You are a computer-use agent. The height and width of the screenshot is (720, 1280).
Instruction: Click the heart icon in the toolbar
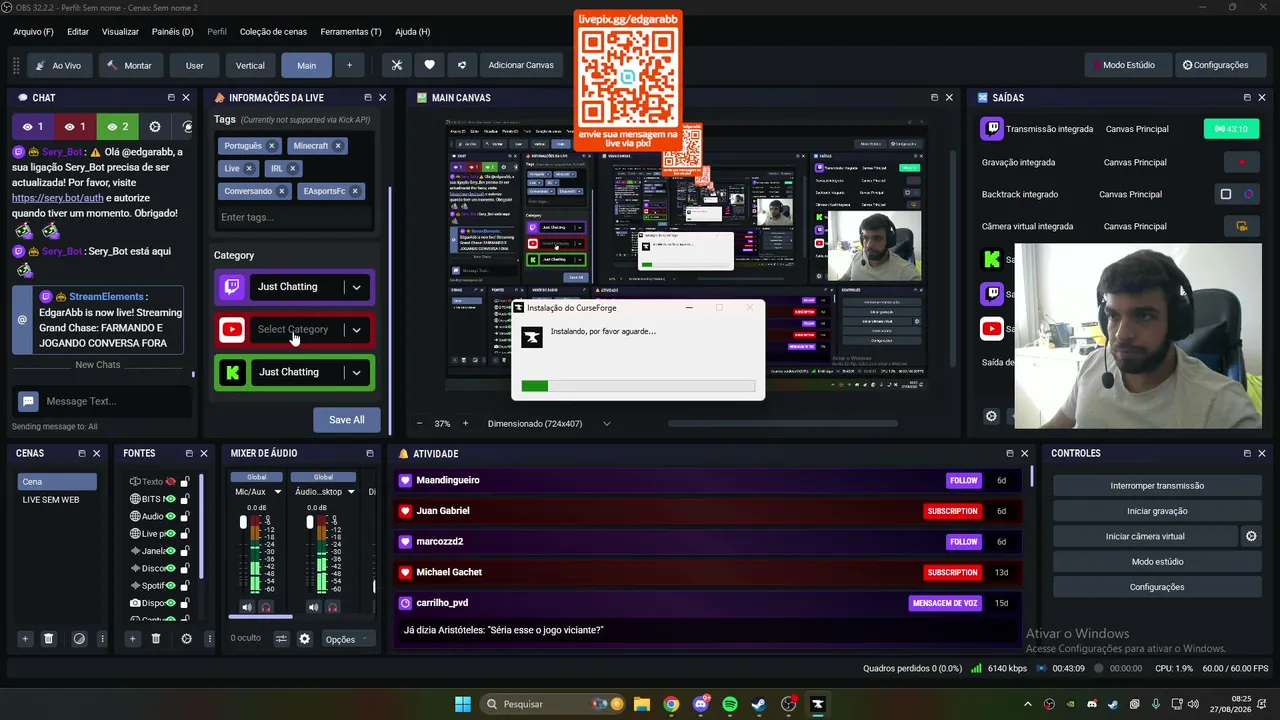(429, 65)
